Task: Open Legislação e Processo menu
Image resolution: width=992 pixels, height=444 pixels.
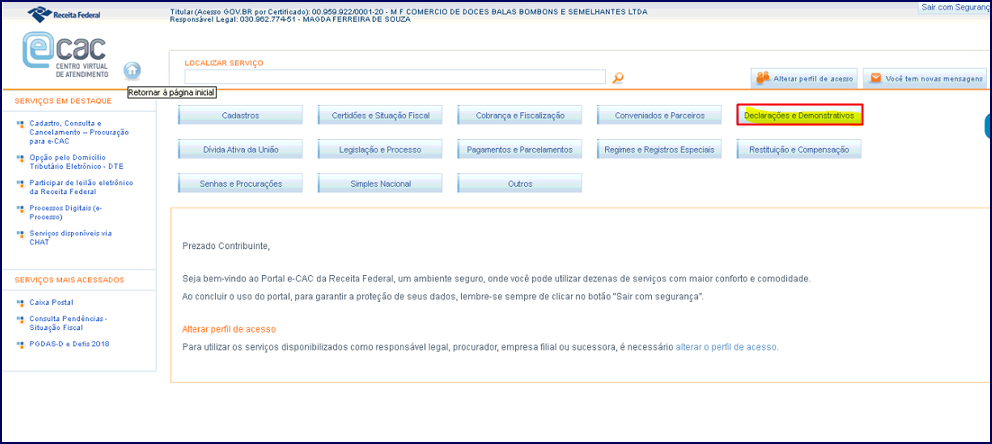Action: click(x=380, y=149)
